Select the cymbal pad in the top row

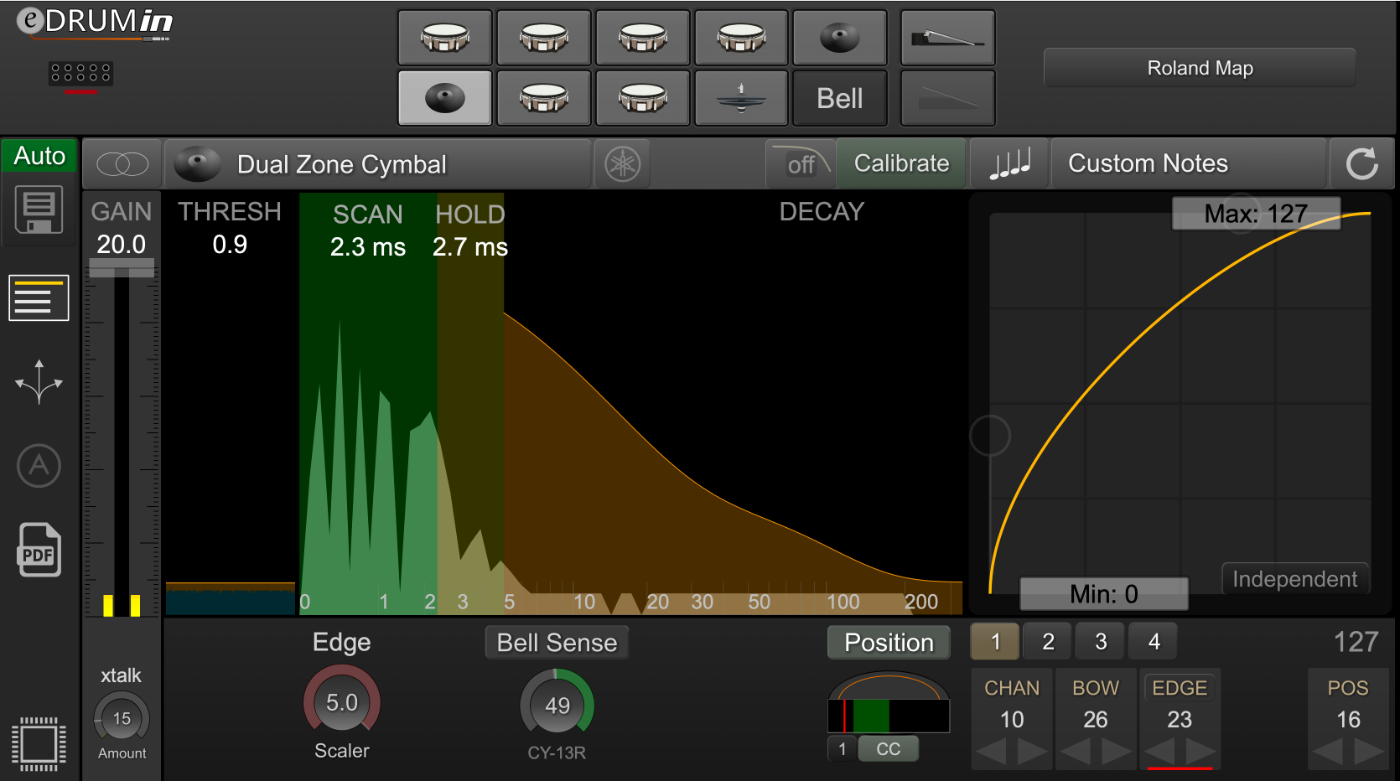[840, 38]
